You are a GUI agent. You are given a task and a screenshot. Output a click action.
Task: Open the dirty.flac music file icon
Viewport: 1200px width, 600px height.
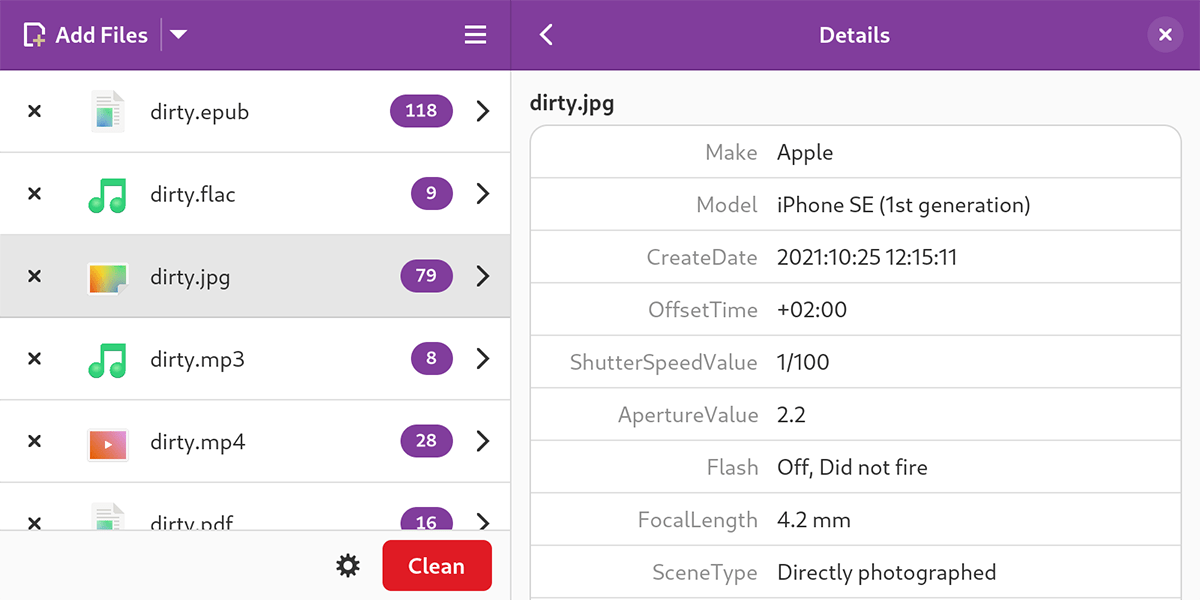(x=107, y=194)
